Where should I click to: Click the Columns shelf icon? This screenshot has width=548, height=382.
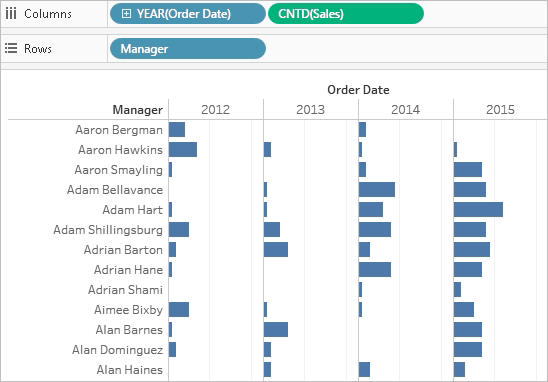(x=11, y=14)
